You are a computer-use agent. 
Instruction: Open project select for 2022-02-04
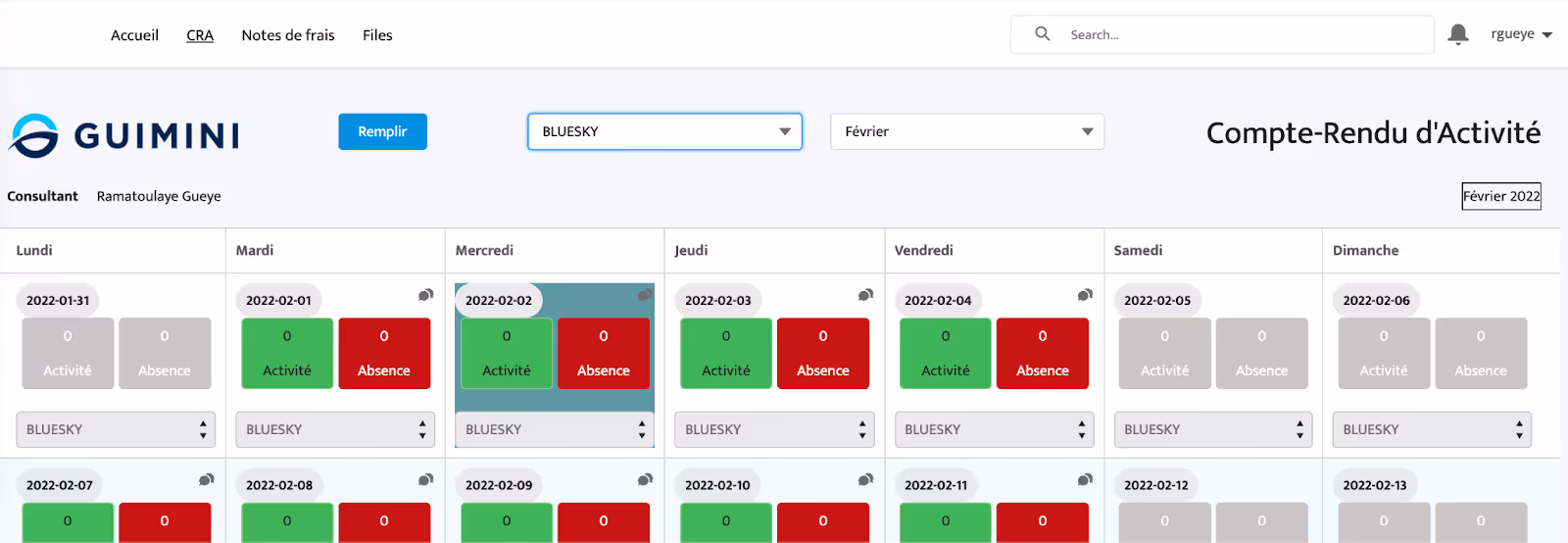pyautogui.click(x=994, y=429)
